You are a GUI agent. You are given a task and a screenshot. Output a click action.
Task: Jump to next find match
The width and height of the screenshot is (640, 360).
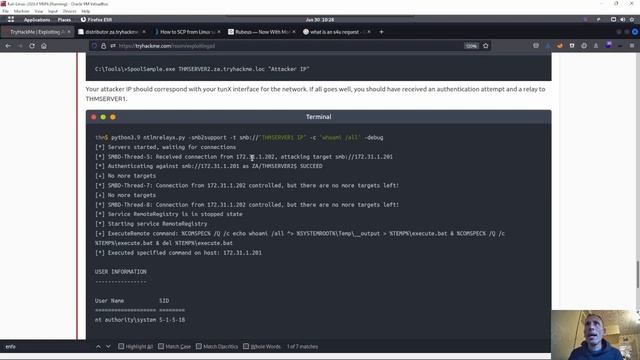tap(108, 347)
